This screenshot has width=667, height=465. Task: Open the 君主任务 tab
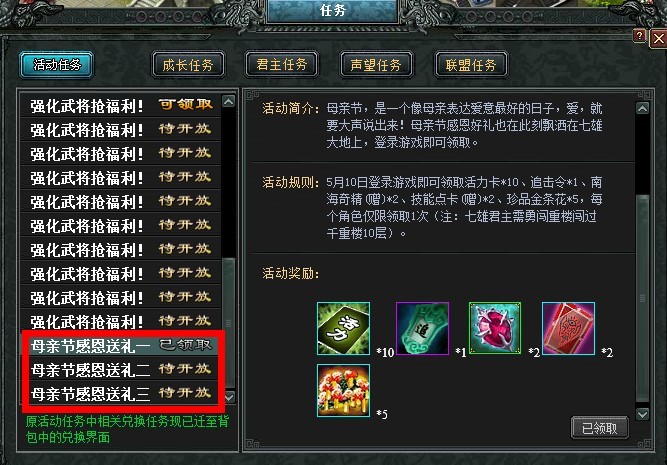[x=282, y=65]
